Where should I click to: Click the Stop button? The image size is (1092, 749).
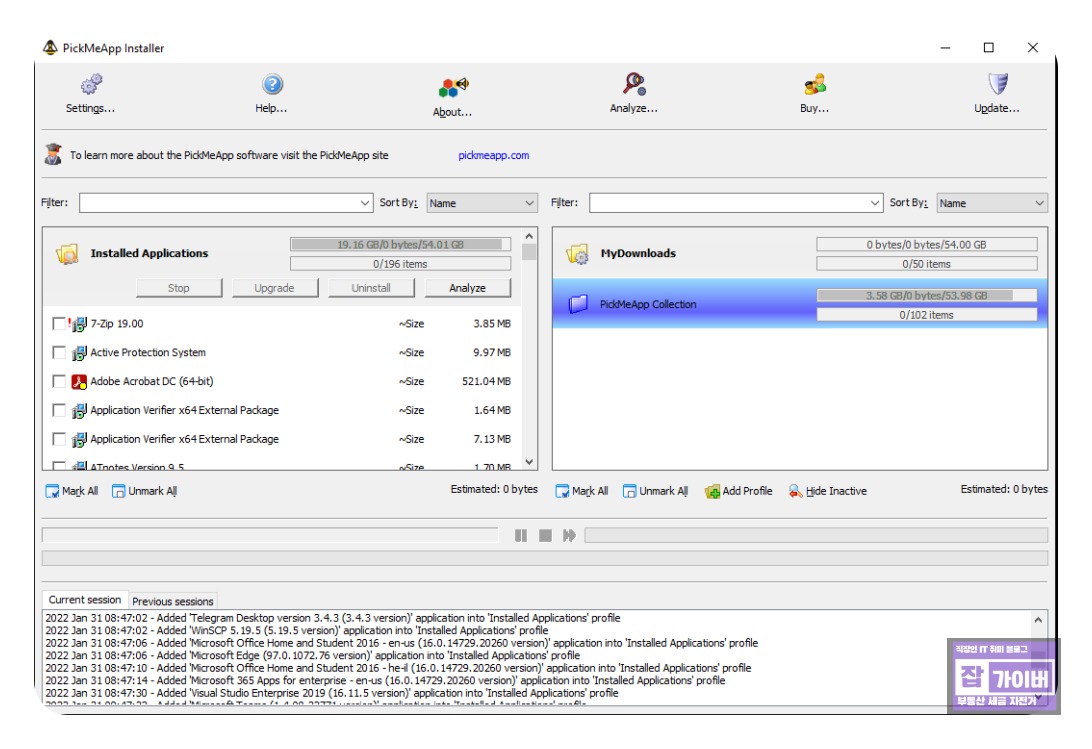(179, 288)
